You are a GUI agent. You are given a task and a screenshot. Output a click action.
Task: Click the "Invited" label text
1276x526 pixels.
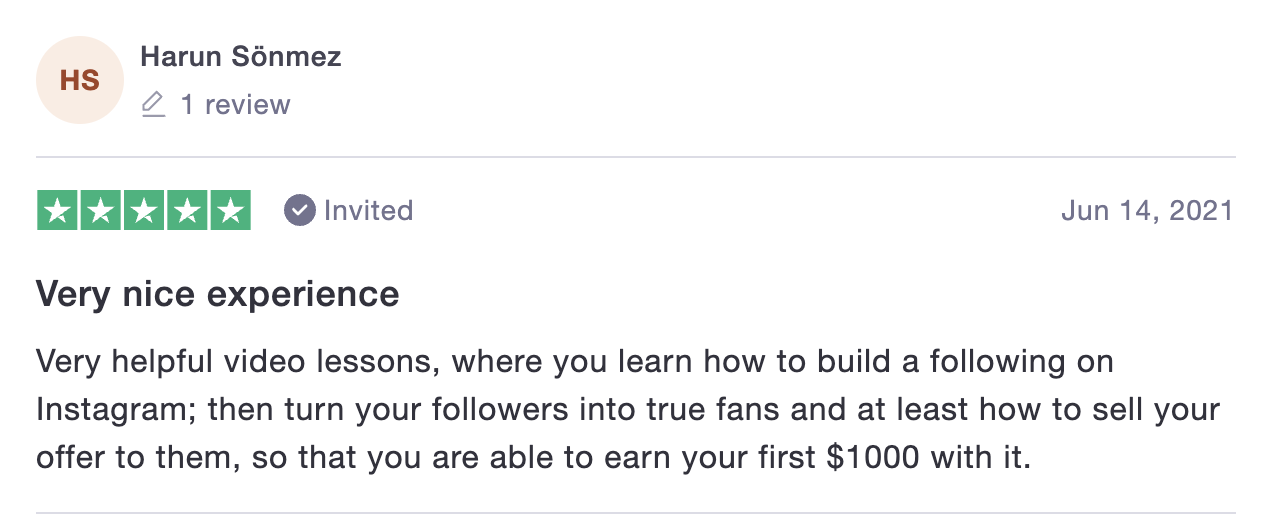point(368,210)
